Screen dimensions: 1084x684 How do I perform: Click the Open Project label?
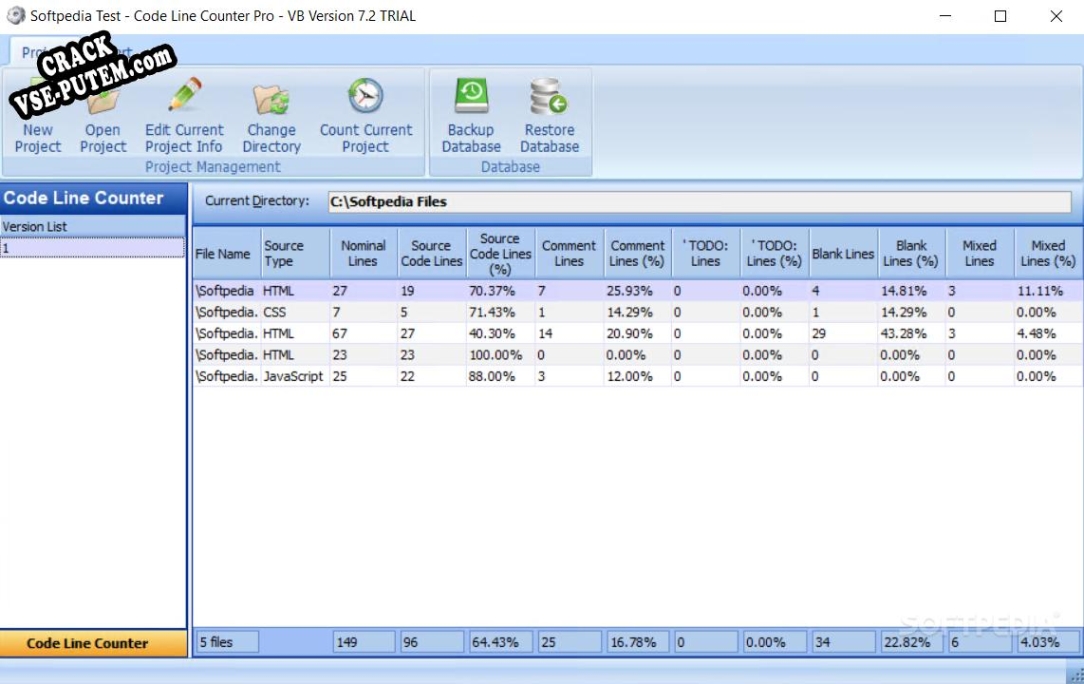[x=103, y=138]
